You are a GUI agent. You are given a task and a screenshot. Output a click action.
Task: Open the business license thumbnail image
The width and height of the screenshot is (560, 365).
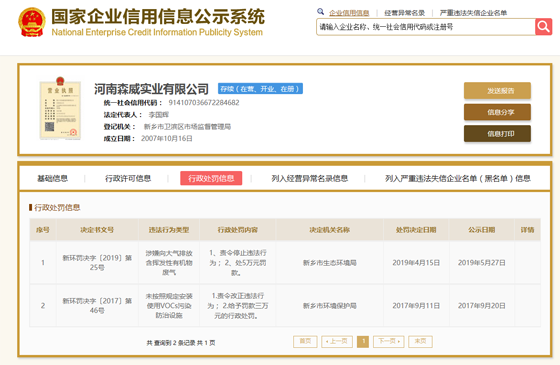(x=60, y=108)
